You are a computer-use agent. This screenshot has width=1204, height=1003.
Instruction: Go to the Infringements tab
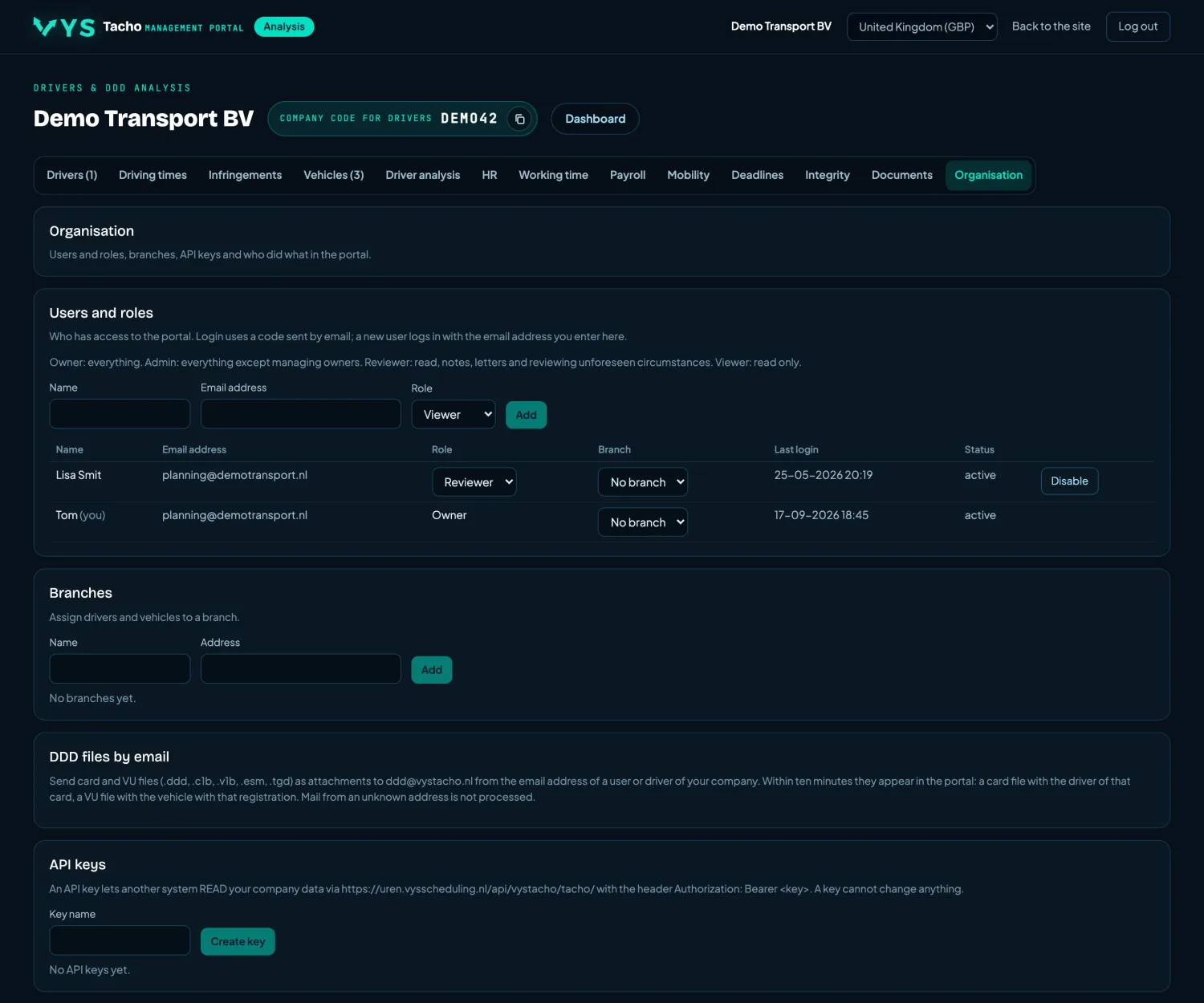[x=245, y=175]
